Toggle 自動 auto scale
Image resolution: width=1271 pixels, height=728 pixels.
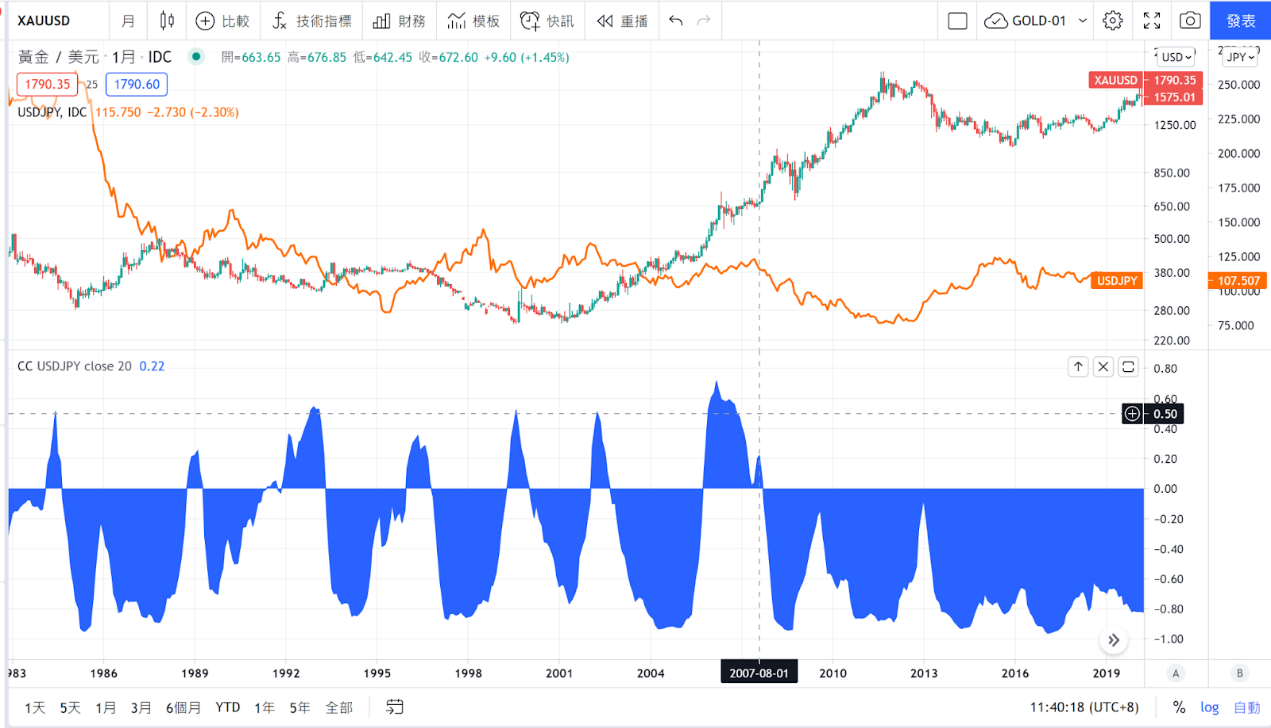[x=1246, y=707]
